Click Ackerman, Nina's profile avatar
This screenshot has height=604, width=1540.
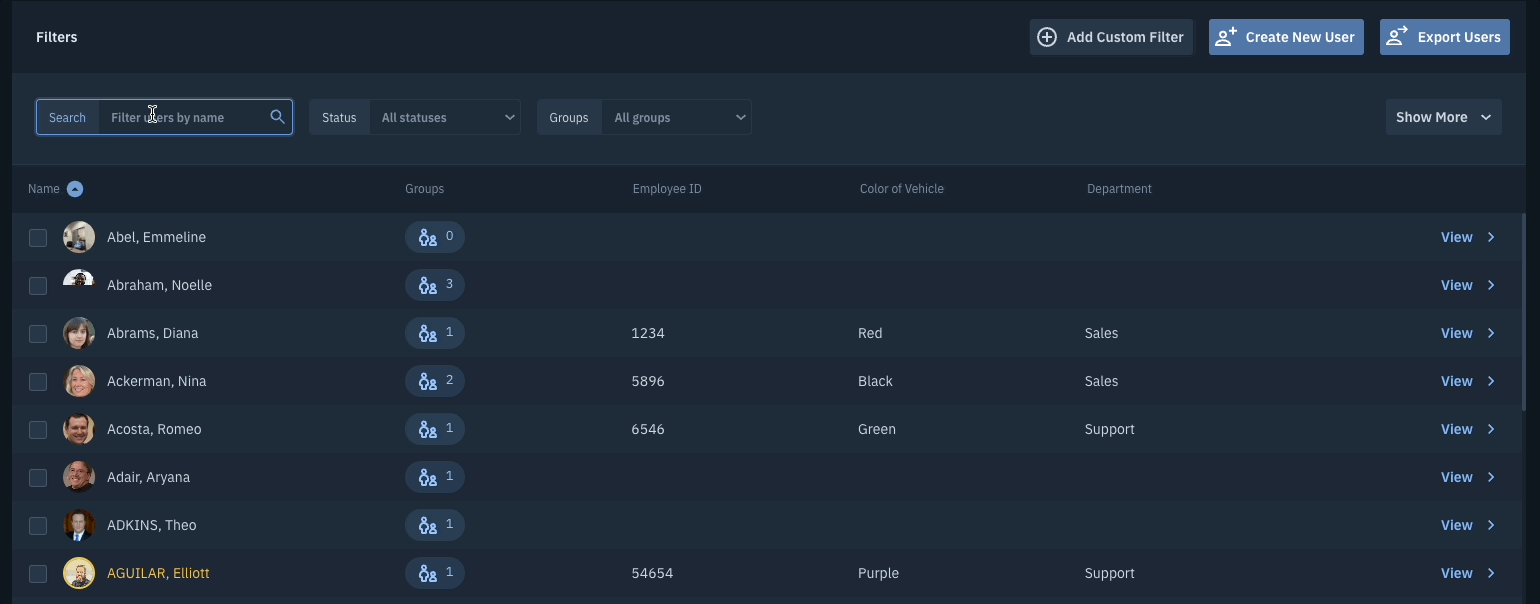[79, 381]
